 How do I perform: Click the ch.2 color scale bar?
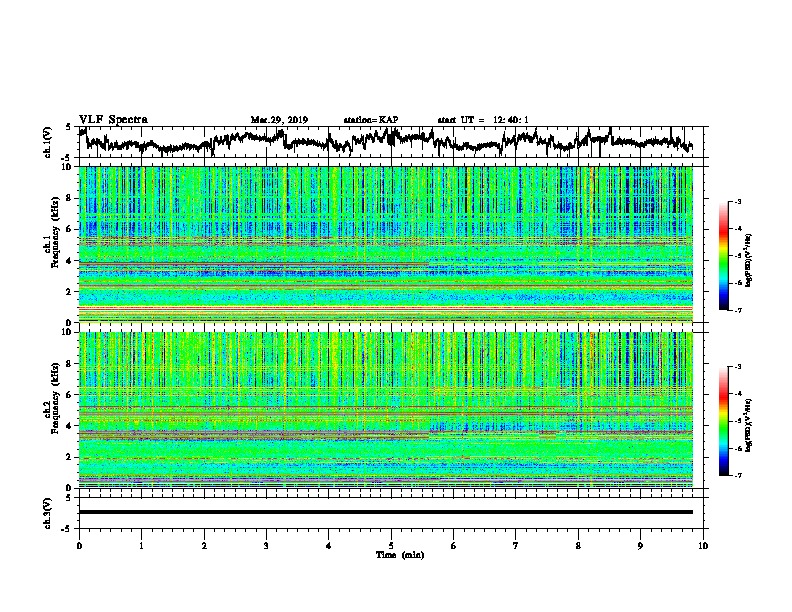click(723, 421)
